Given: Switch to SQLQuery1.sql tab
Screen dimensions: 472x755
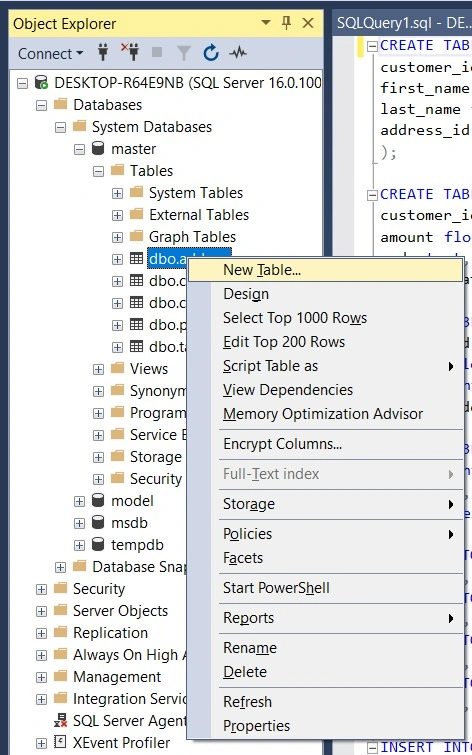Looking at the screenshot, I should coord(403,23).
